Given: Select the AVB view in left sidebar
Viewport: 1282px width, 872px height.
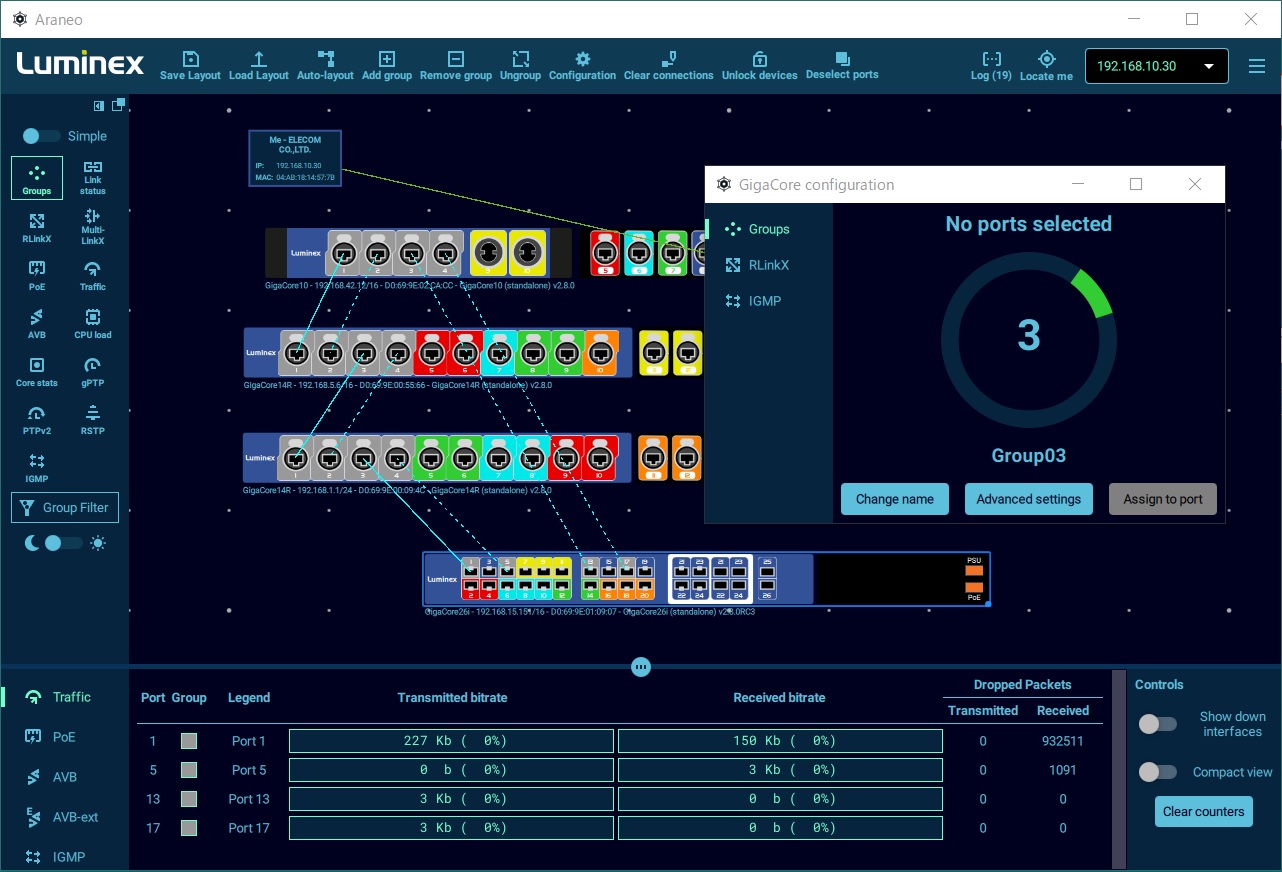Looking at the screenshot, I should pyautogui.click(x=37, y=322).
